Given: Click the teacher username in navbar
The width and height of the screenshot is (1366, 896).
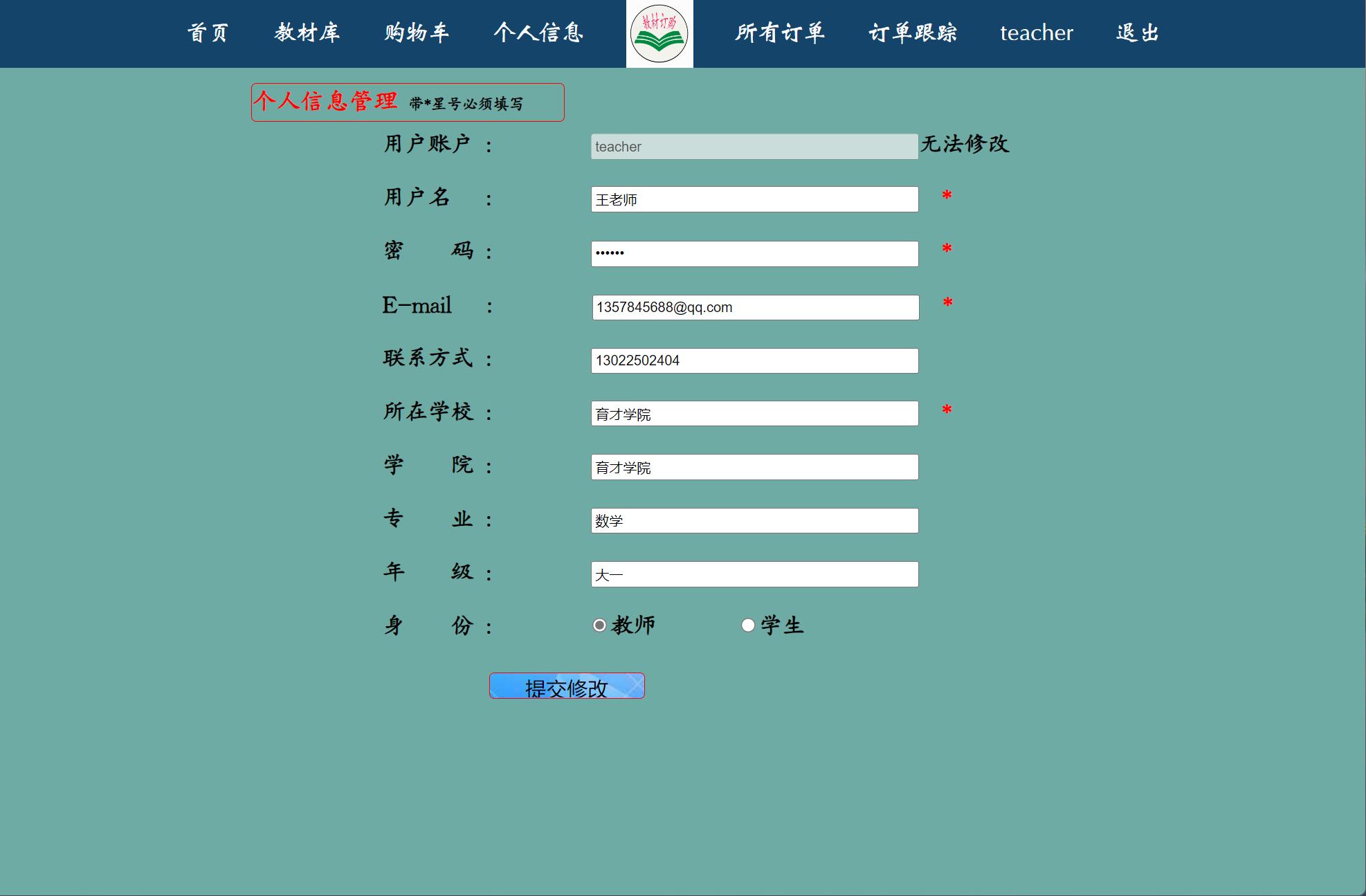Looking at the screenshot, I should (x=1036, y=33).
